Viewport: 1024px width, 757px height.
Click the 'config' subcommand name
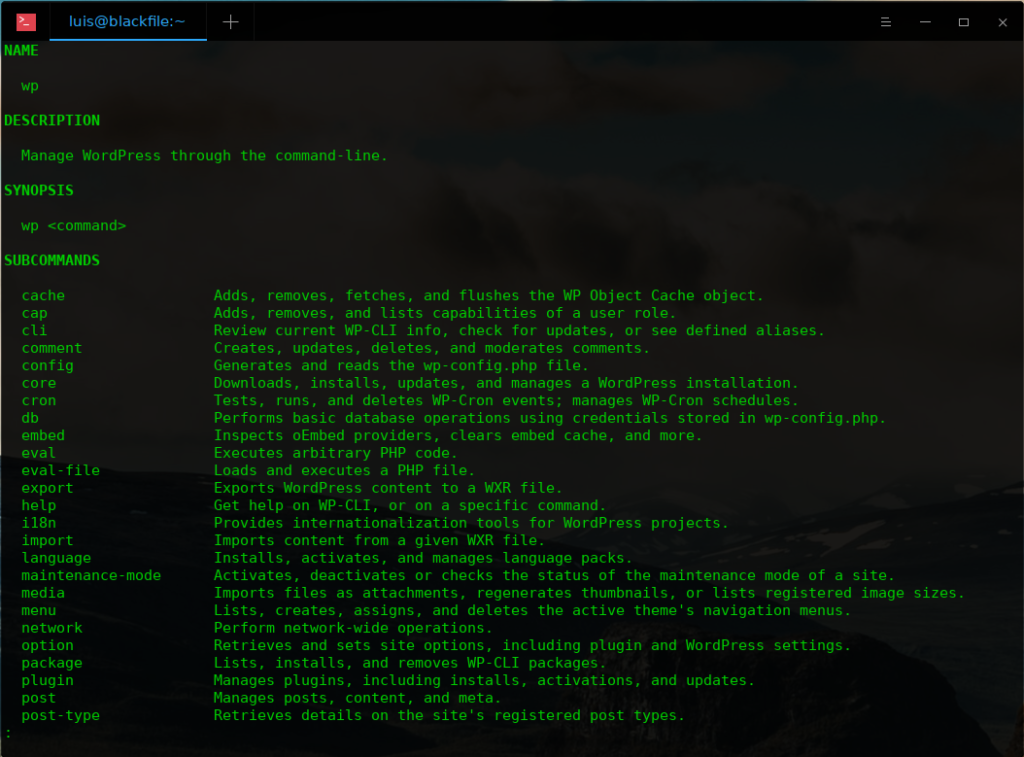point(48,366)
